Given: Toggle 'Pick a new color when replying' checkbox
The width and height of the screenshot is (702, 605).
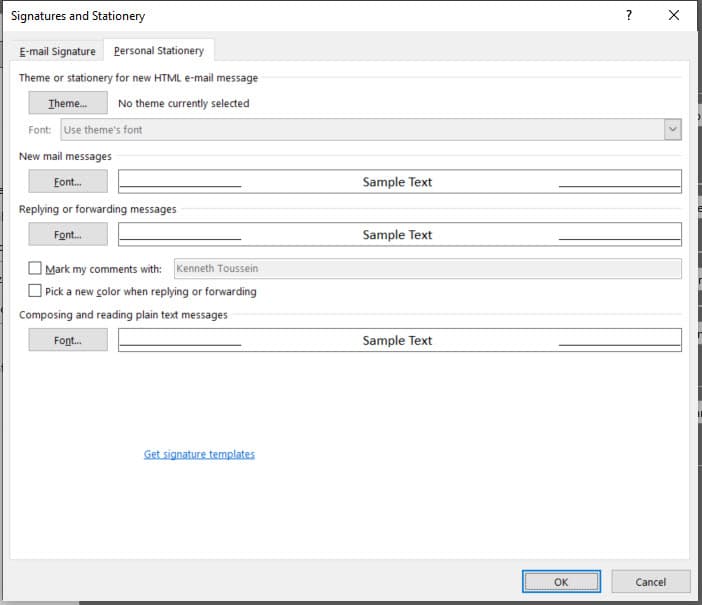Looking at the screenshot, I should (36, 291).
